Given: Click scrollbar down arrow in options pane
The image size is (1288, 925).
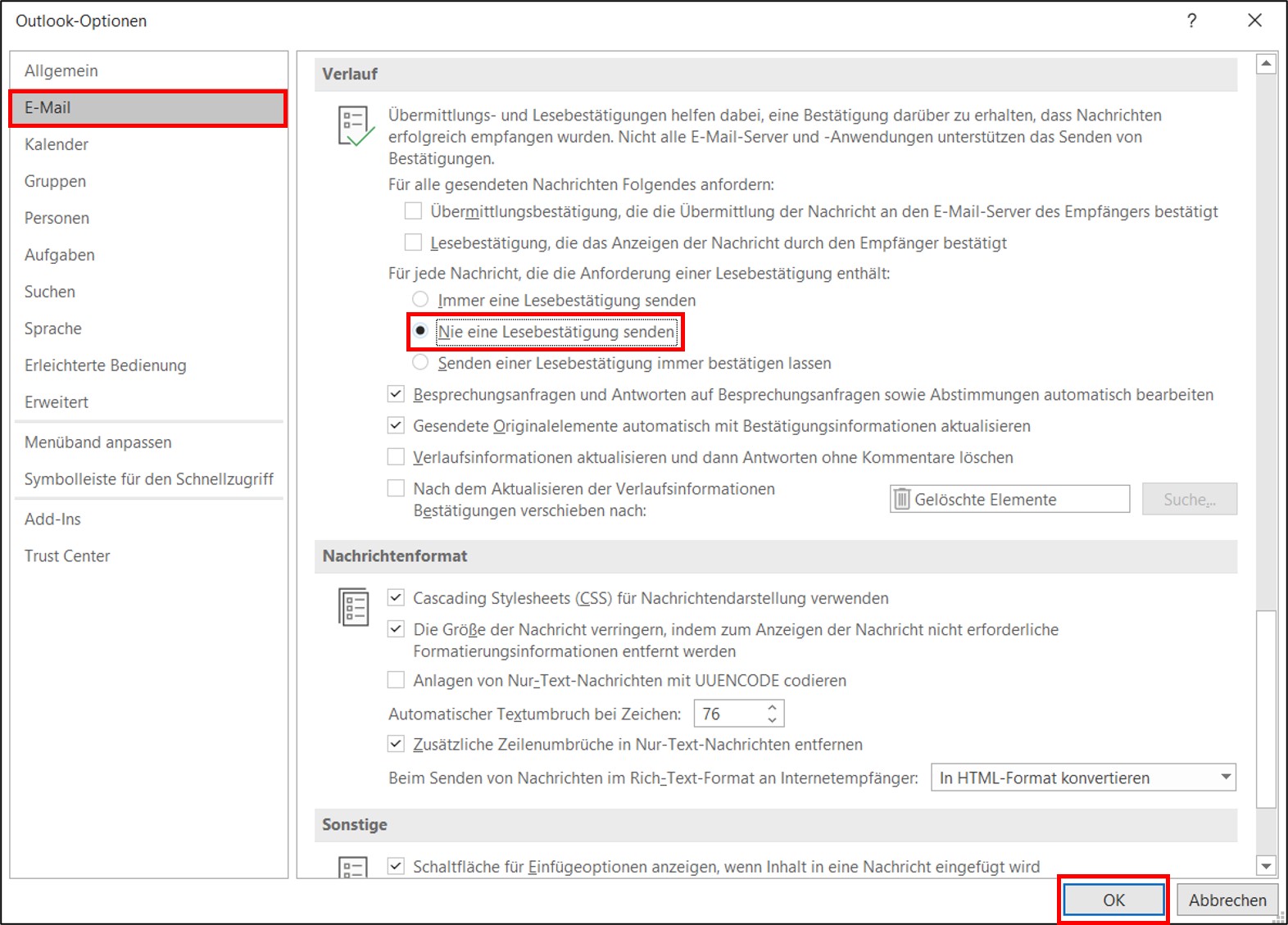Looking at the screenshot, I should [1266, 865].
